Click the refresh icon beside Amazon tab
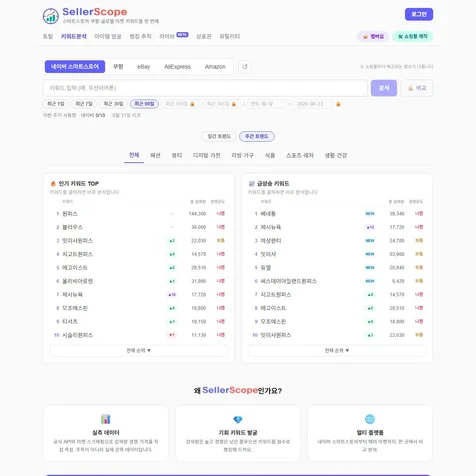 [245, 67]
